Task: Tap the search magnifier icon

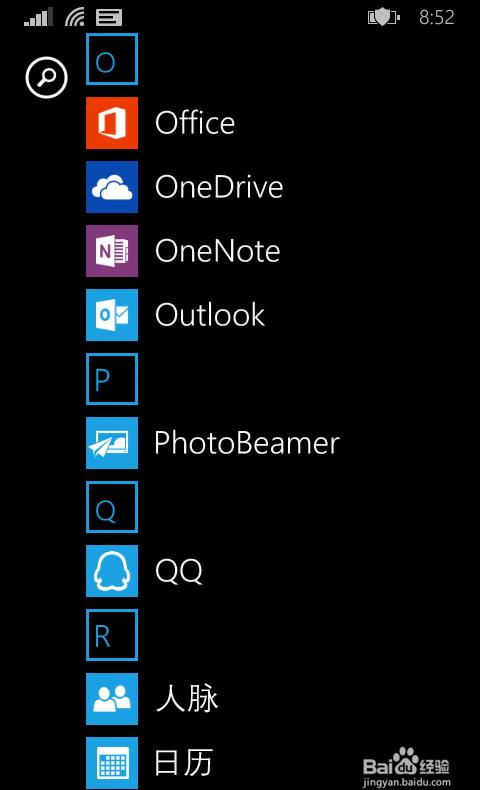Action: click(46, 78)
